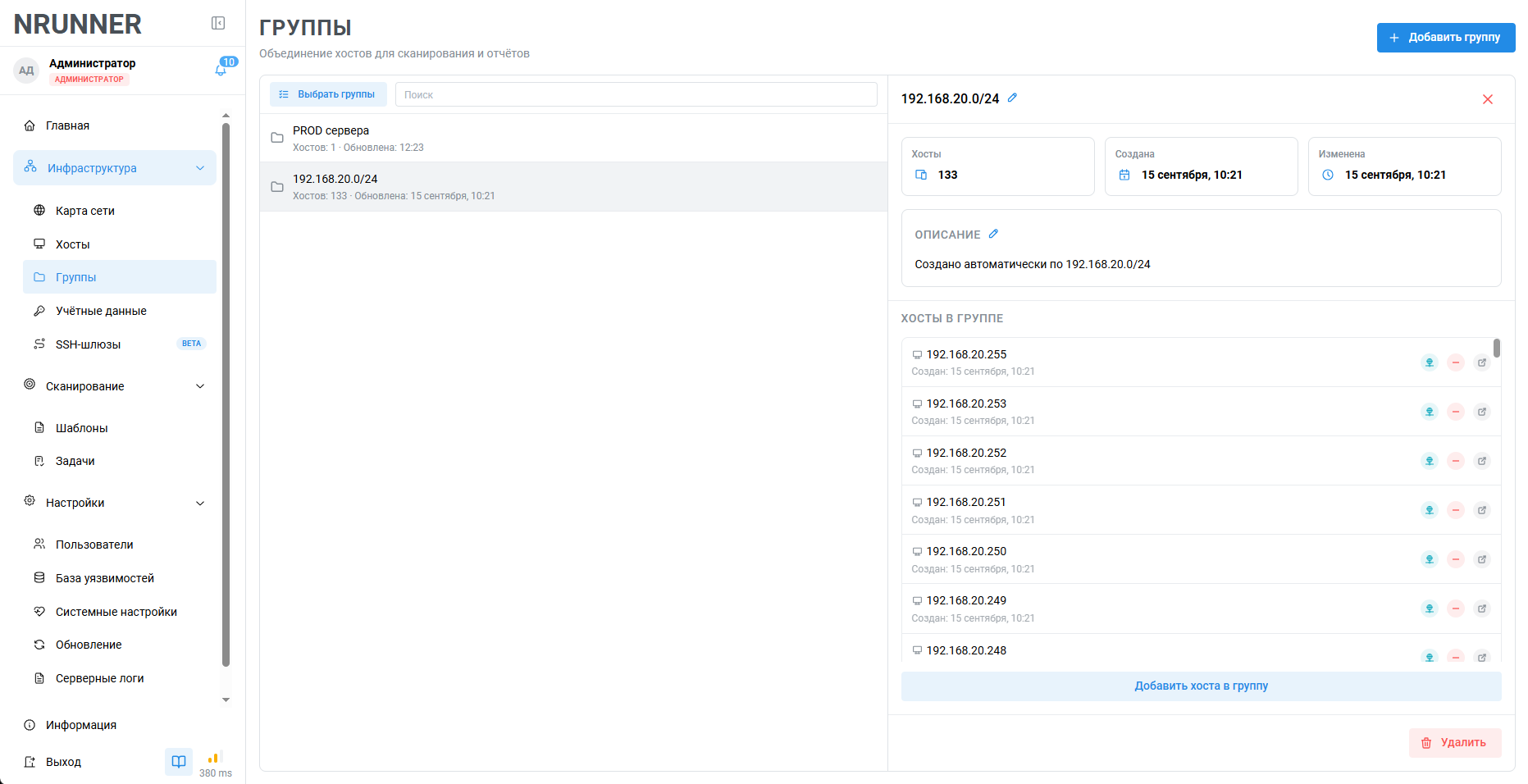This screenshot has width=1528, height=784.
Task: Remove host 192.168.20.250 from group
Action: tap(1456, 559)
